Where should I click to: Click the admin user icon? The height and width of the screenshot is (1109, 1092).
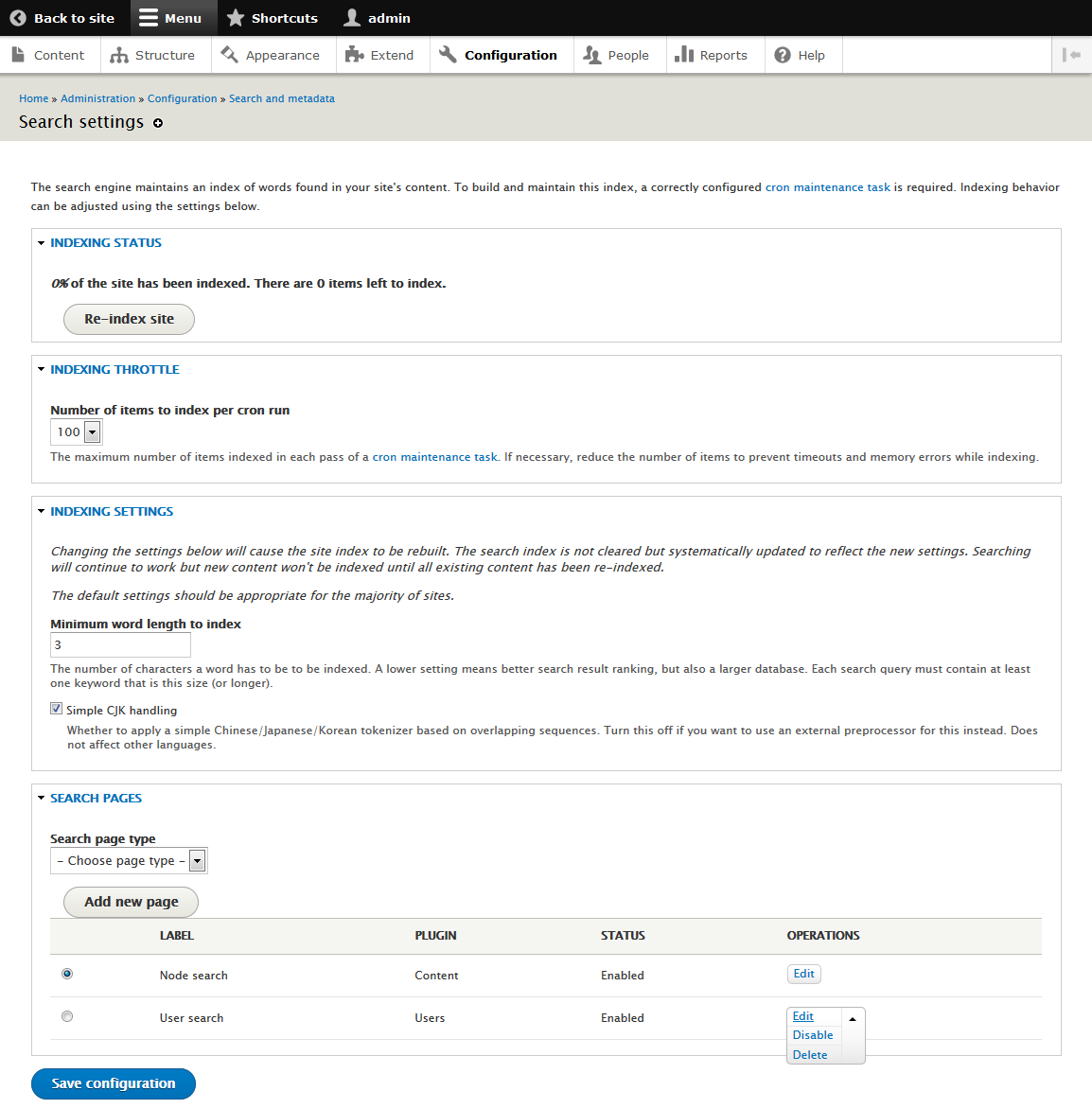pyautogui.click(x=351, y=18)
